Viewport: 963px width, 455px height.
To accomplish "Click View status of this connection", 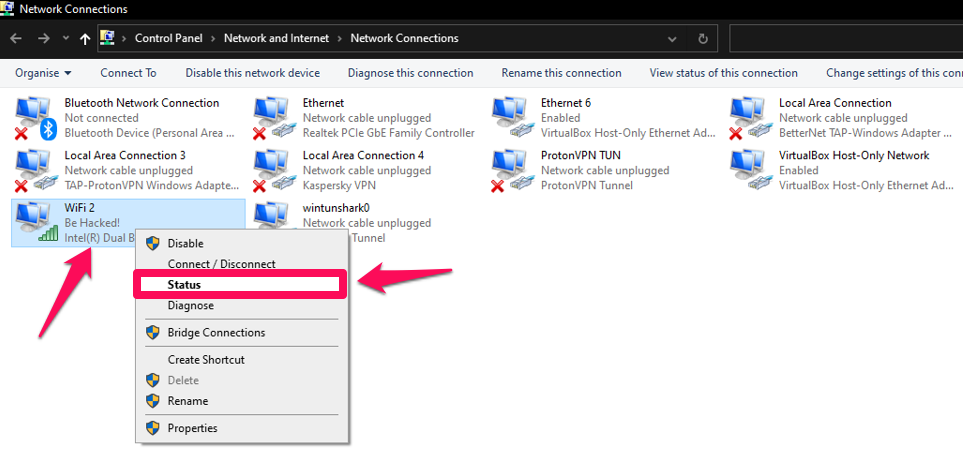I will coord(723,72).
